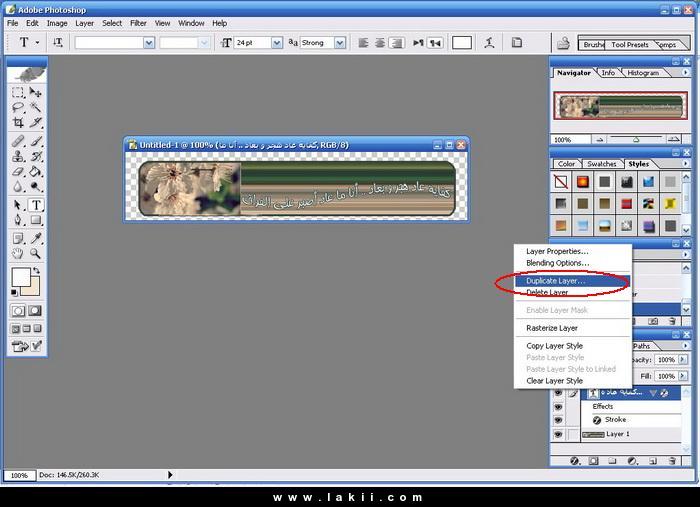Screen dimensions: 700x507
Task: Select the Horizontal Type tool
Action: [36, 205]
